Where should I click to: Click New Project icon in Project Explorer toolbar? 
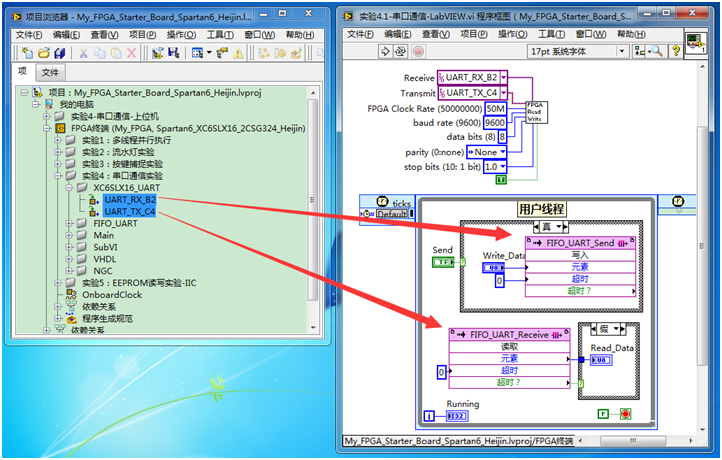pyautogui.click(x=28, y=53)
